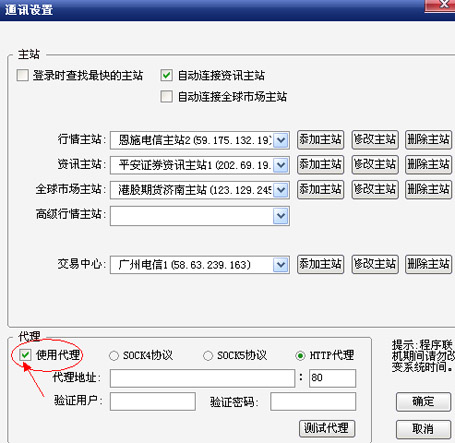Image resolution: width=455 pixels, height=443 pixels.
Task: Toggle the 使用代理 checkbox
Action: click(x=25, y=355)
